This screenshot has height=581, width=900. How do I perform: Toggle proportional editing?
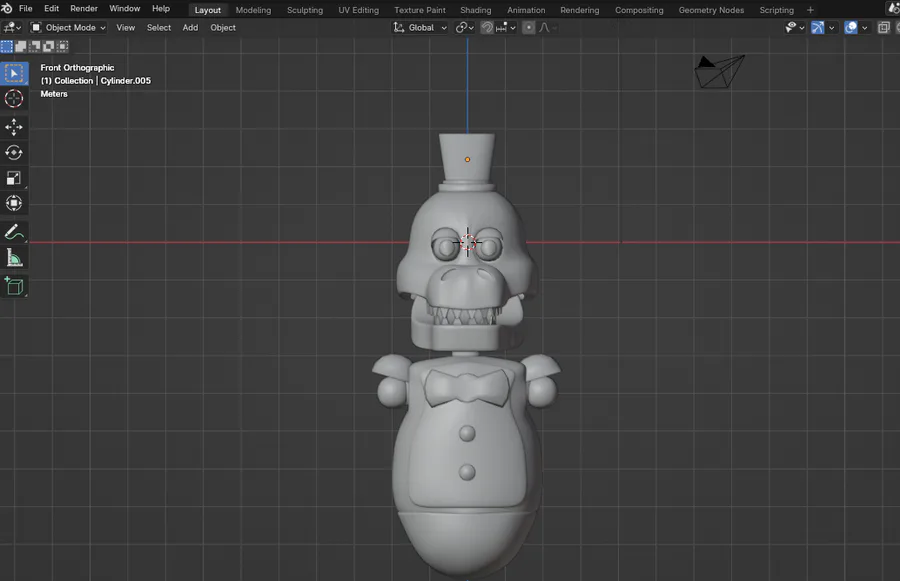point(529,28)
